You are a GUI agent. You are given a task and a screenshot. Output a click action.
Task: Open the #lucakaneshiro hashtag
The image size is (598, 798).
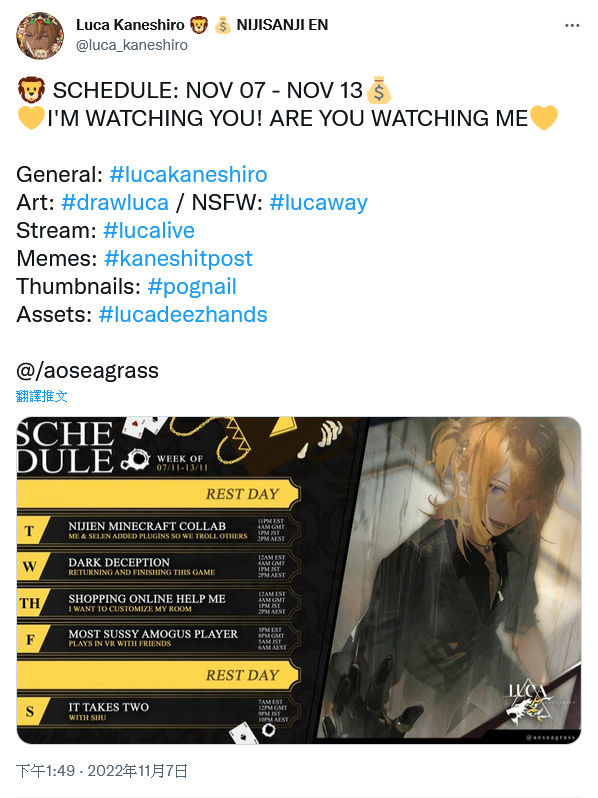(x=188, y=175)
